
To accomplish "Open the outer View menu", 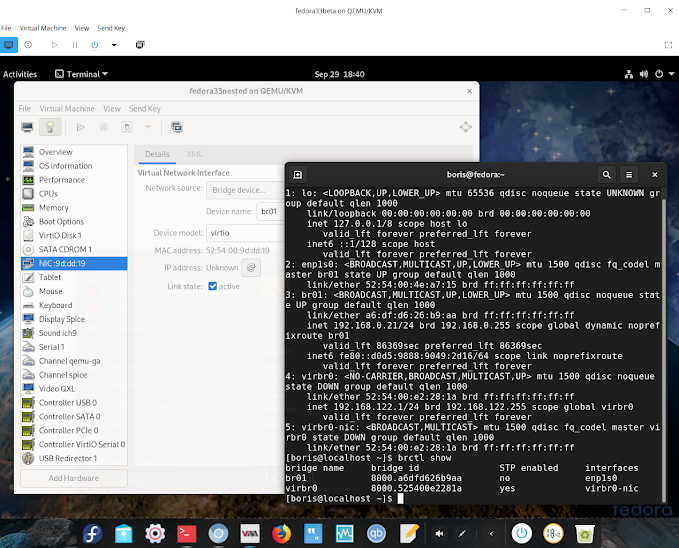I will click(82, 28).
